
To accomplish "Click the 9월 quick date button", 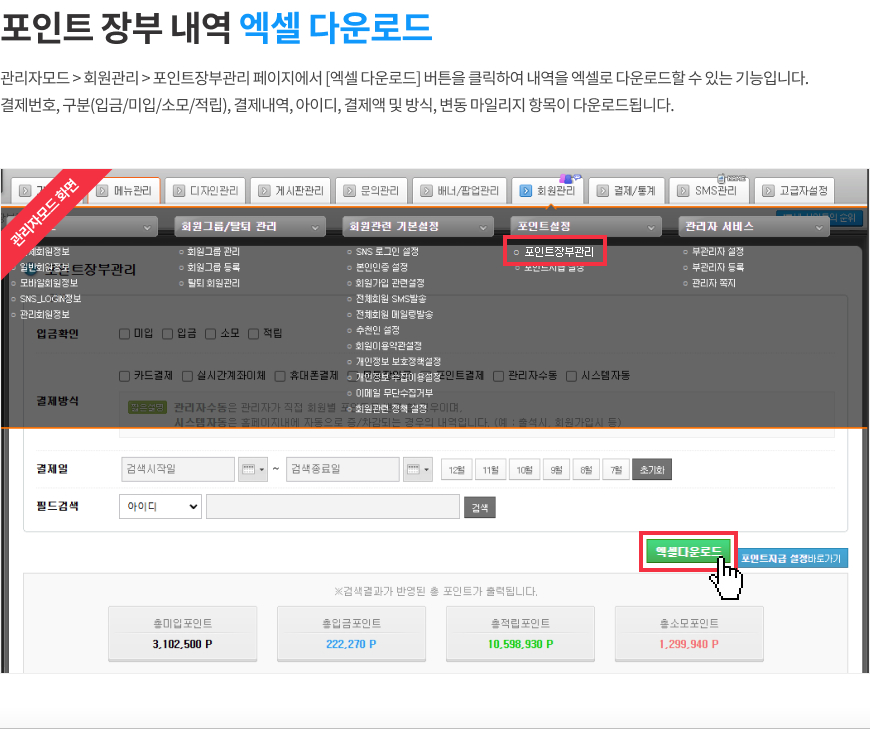I will tap(556, 470).
